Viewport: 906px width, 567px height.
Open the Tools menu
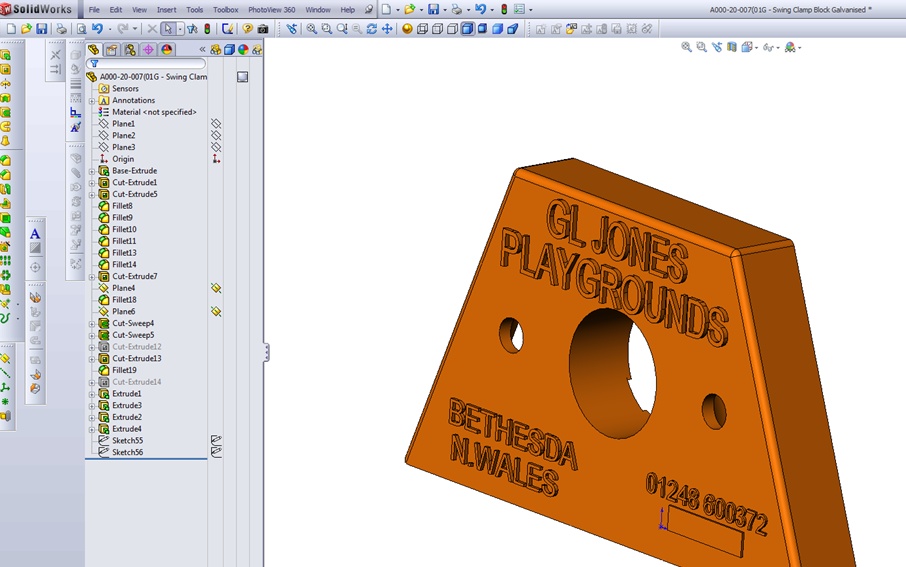pyautogui.click(x=194, y=10)
